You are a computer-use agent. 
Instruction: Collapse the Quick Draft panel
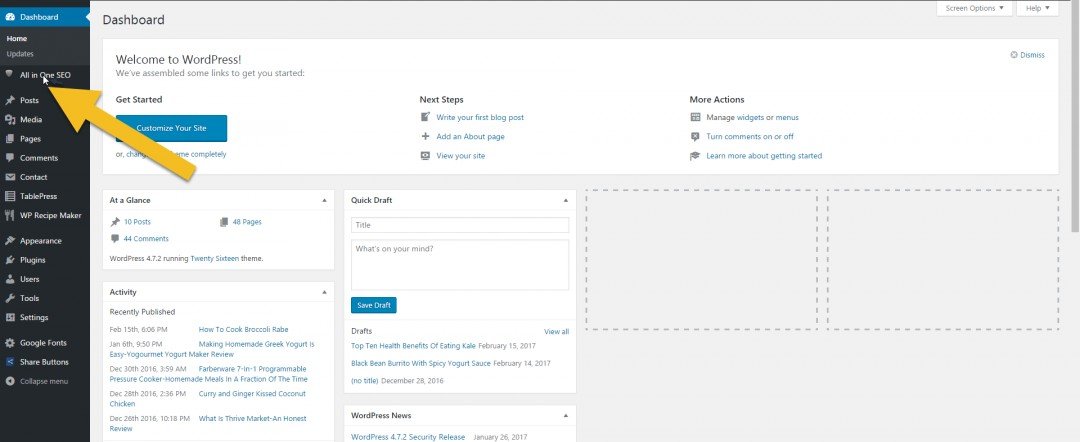pos(565,200)
